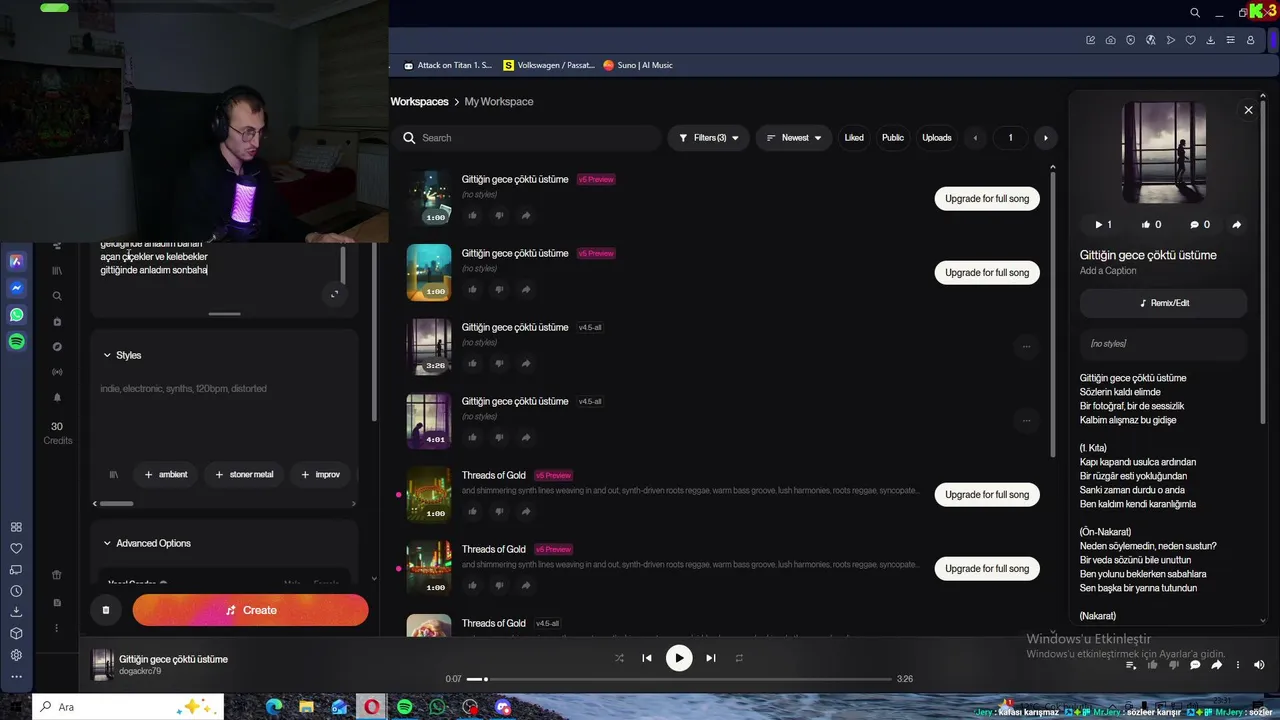
Task: Open Aria AI in the Opera sidebar
Action: click(x=16, y=261)
